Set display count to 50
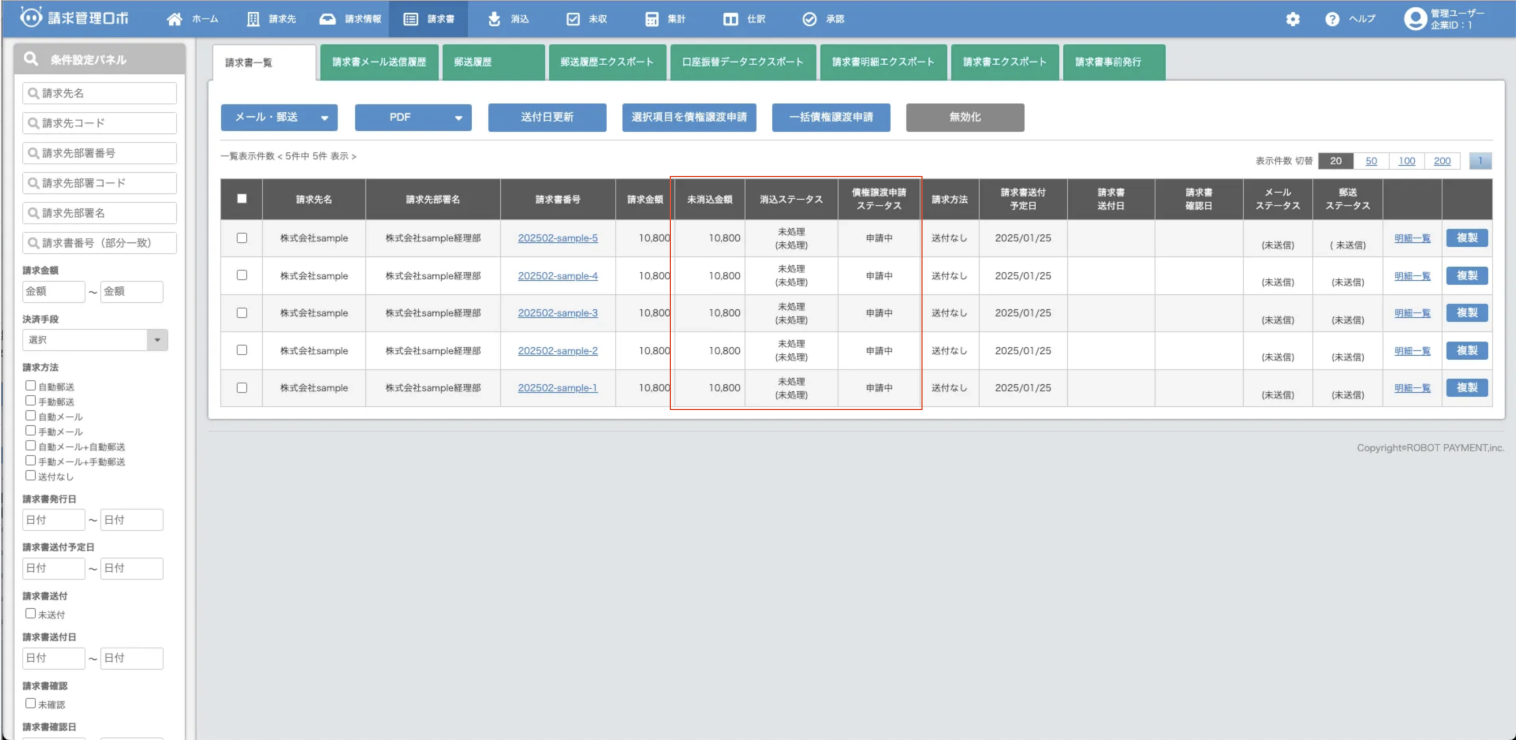Image resolution: width=1516 pixels, height=740 pixels. pyautogui.click(x=1371, y=161)
